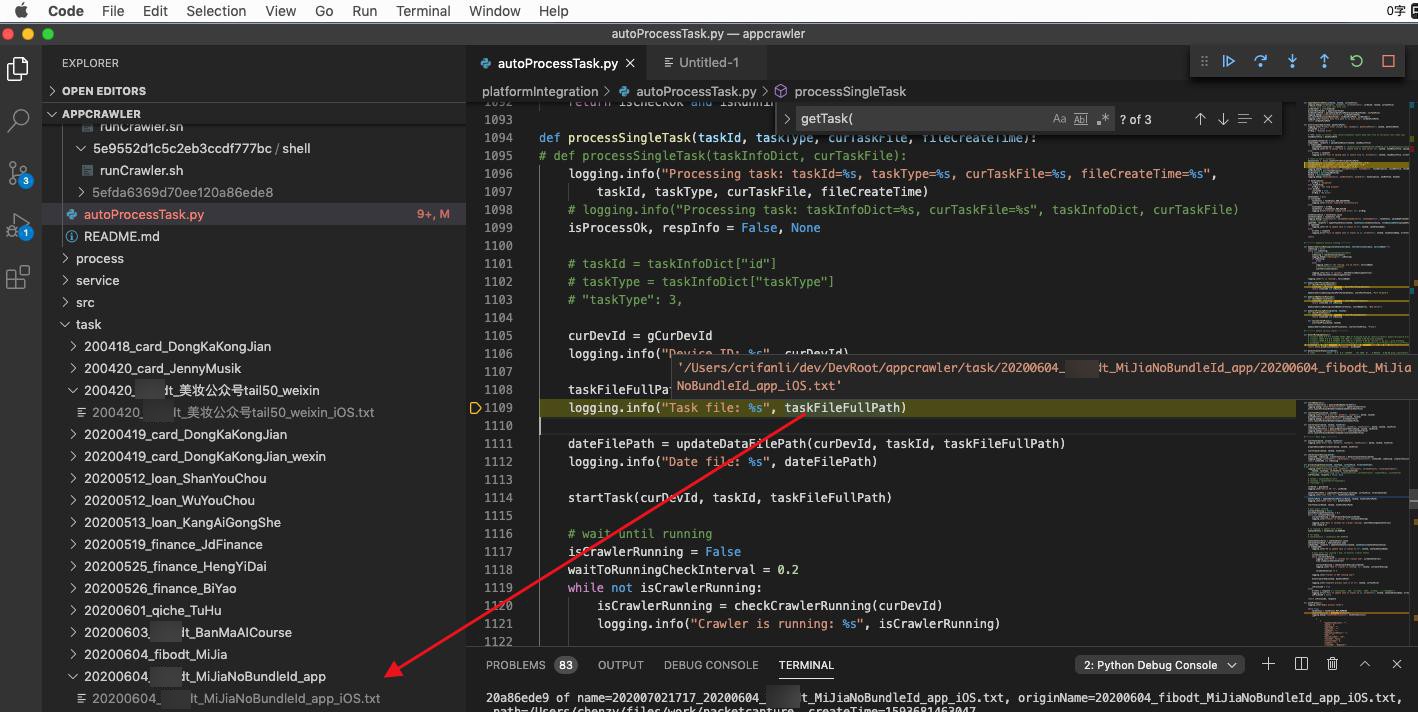Image resolution: width=1418 pixels, height=712 pixels.
Task: Restart the debug session
Action: pyautogui.click(x=1356, y=61)
